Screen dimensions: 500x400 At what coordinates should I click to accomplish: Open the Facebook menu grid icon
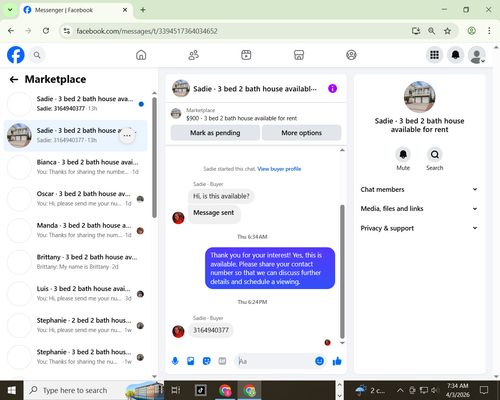pyautogui.click(x=434, y=55)
